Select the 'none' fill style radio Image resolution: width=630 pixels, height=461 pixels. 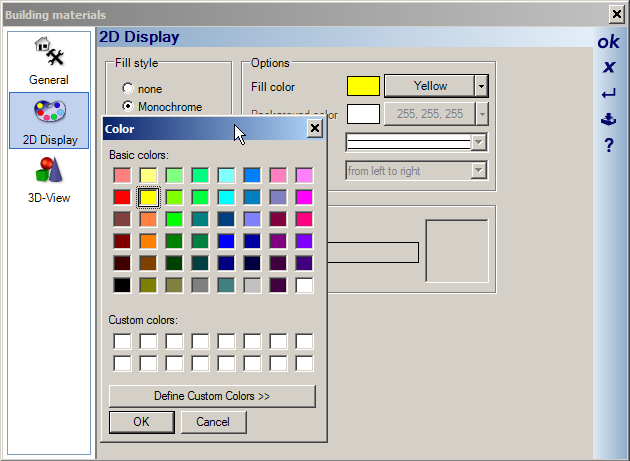click(128, 89)
